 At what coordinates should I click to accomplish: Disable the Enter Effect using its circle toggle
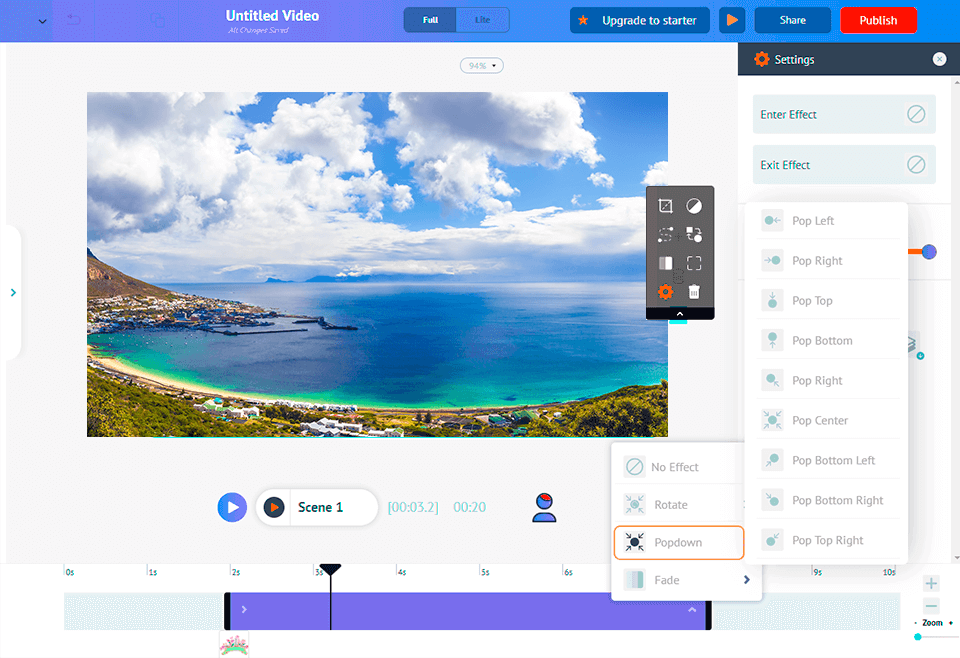pos(916,114)
